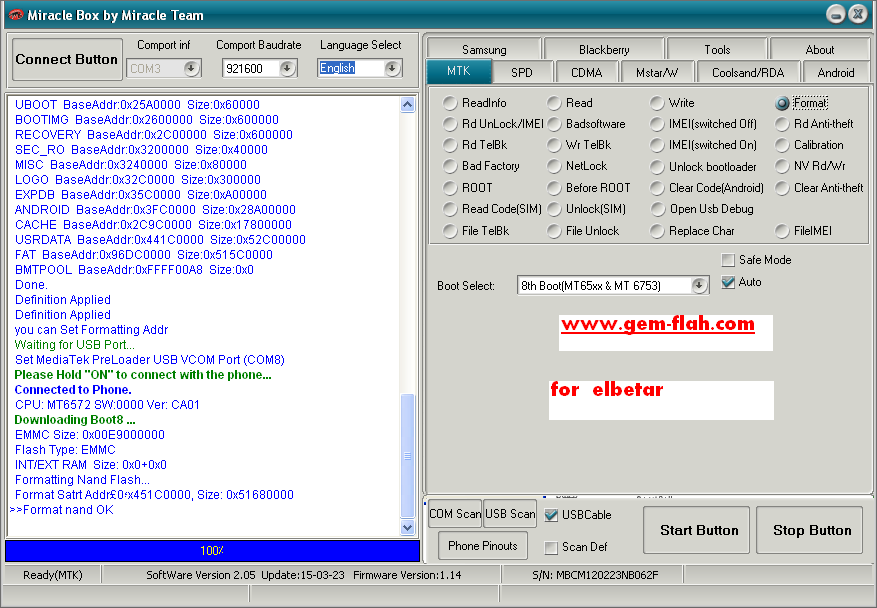Select the CDMA tab
Image resolution: width=877 pixels, height=608 pixels.
coord(586,72)
